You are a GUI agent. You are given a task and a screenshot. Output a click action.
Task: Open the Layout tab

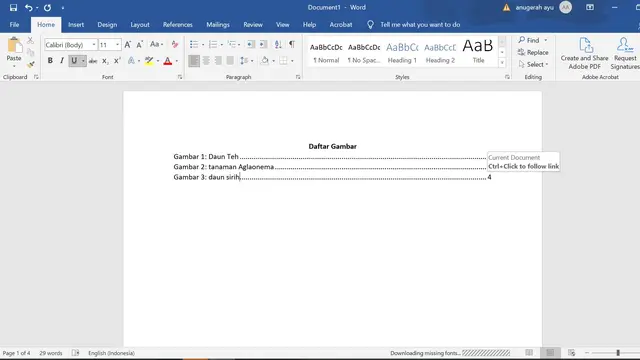coord(140,24)
